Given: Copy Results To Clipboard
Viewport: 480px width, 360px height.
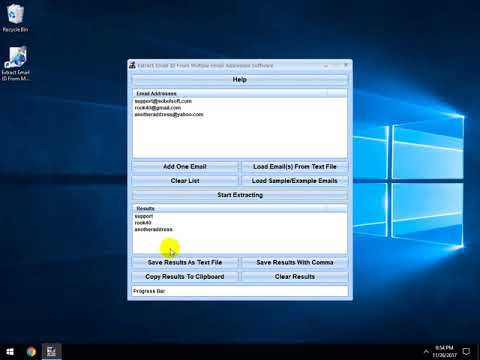Looking at the screenshot, I should click(185, 277).
